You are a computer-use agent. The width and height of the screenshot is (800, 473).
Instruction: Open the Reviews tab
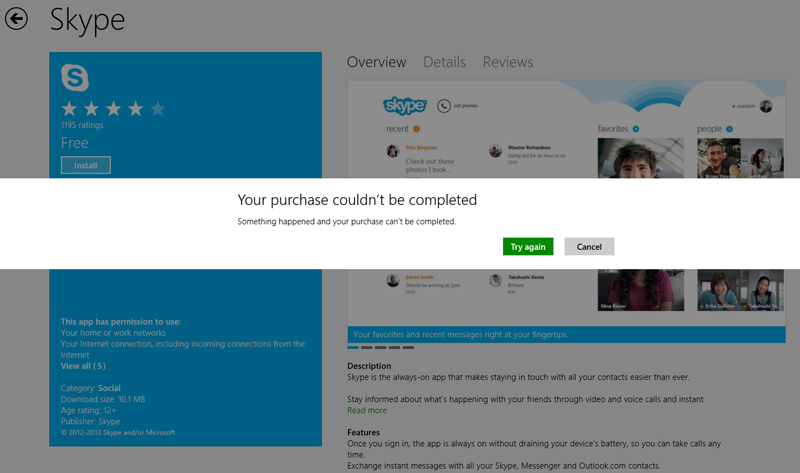pos(508,62)
